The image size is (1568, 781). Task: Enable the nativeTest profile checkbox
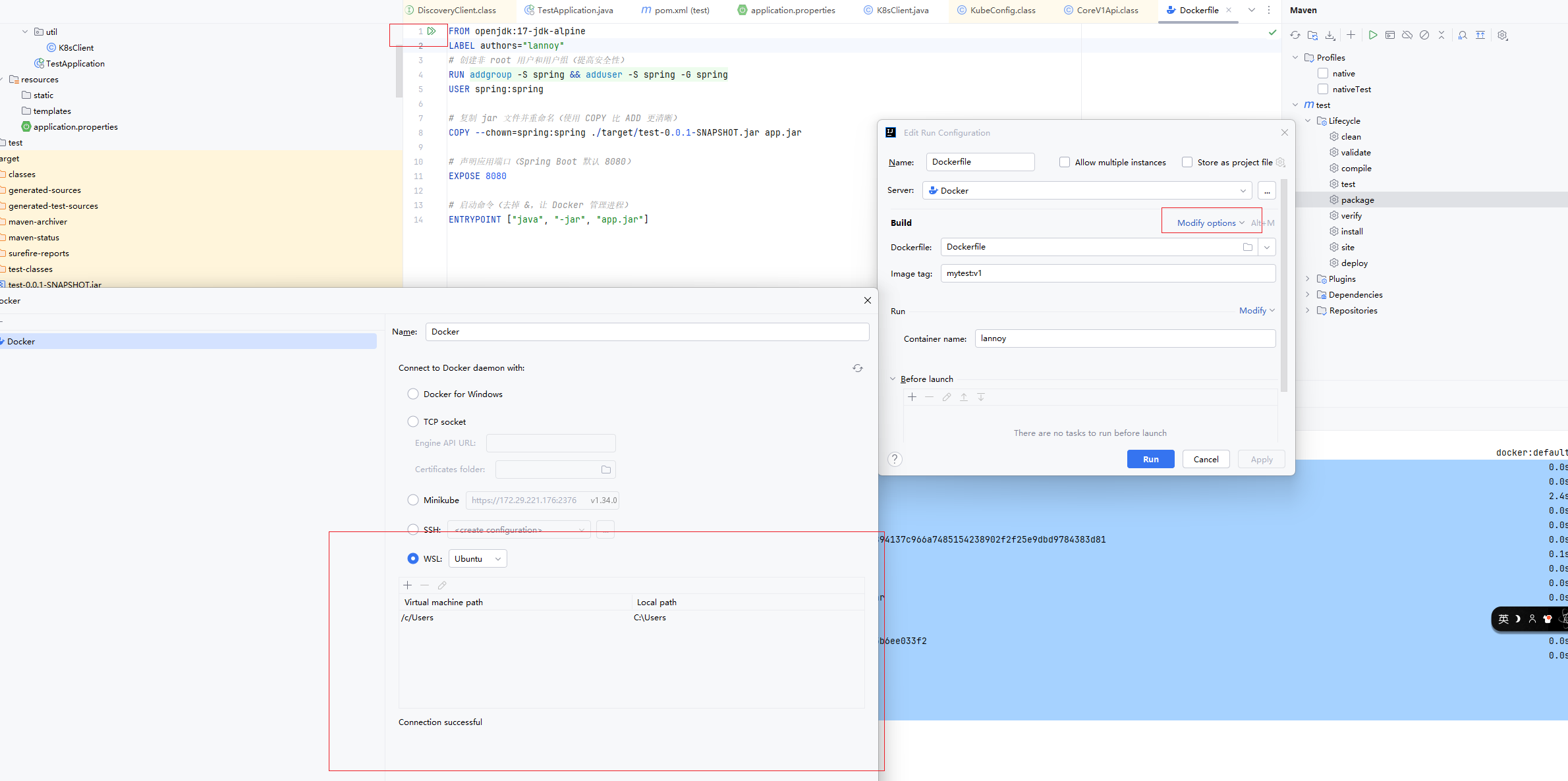pyautogui.click(x=1323, y=89)
